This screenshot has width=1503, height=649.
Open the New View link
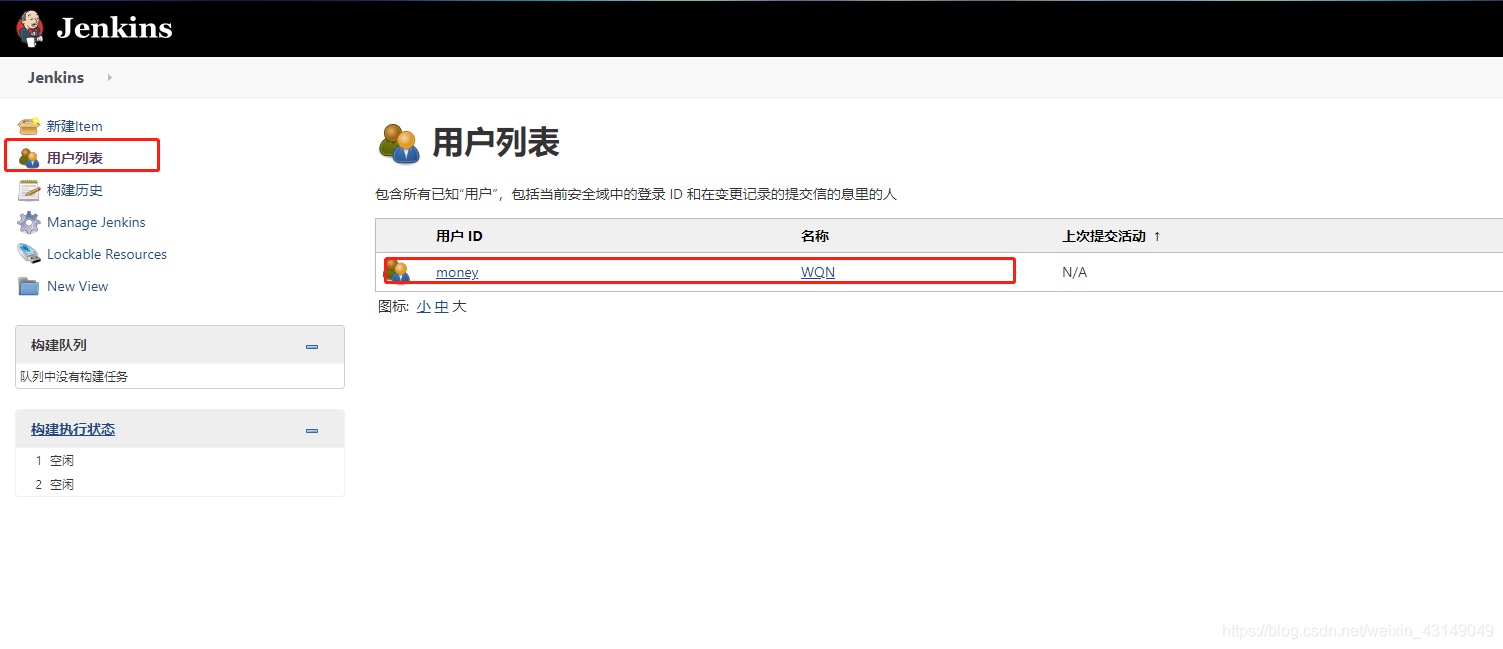point(78,286)
